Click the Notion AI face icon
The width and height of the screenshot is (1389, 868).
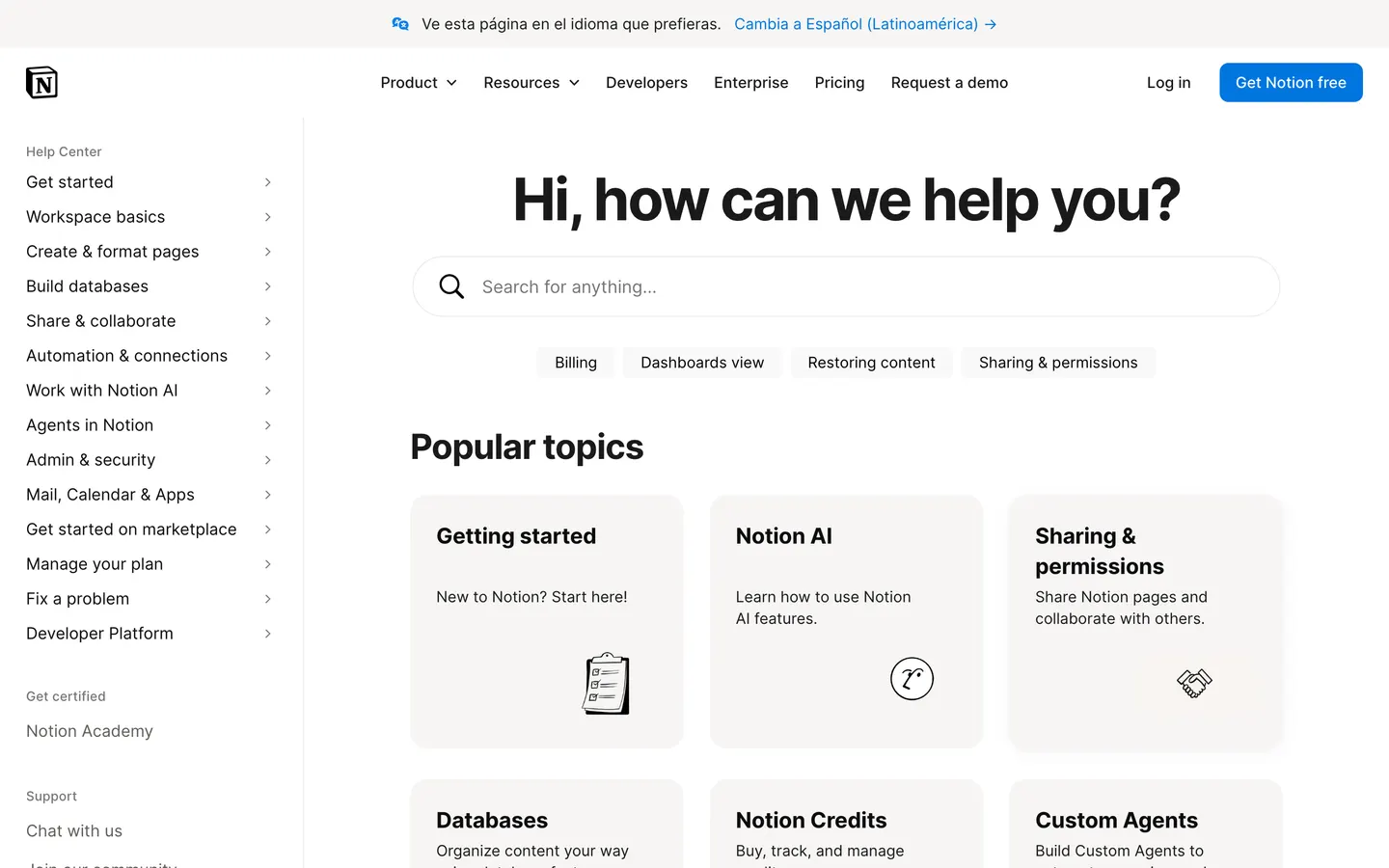[912, 679]
